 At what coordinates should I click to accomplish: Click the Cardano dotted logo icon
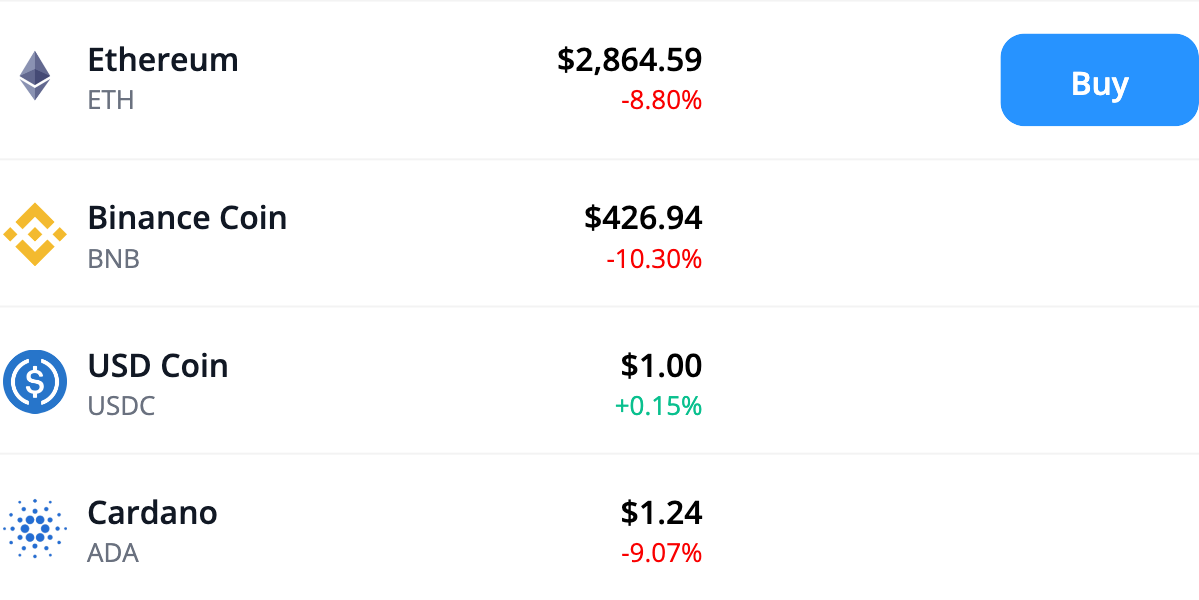pyautogui.click(x=36, y=527)
